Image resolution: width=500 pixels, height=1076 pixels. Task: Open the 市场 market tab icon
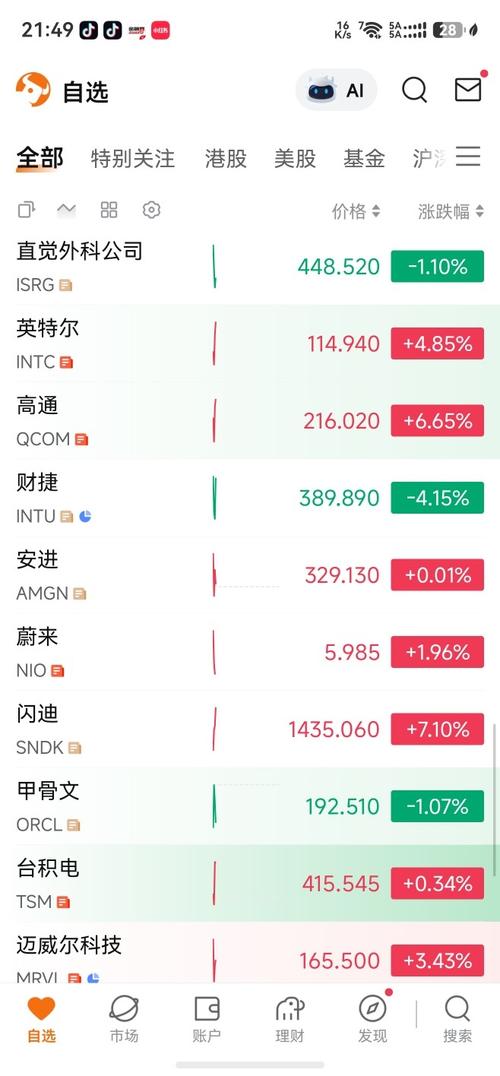point(124,1020)
